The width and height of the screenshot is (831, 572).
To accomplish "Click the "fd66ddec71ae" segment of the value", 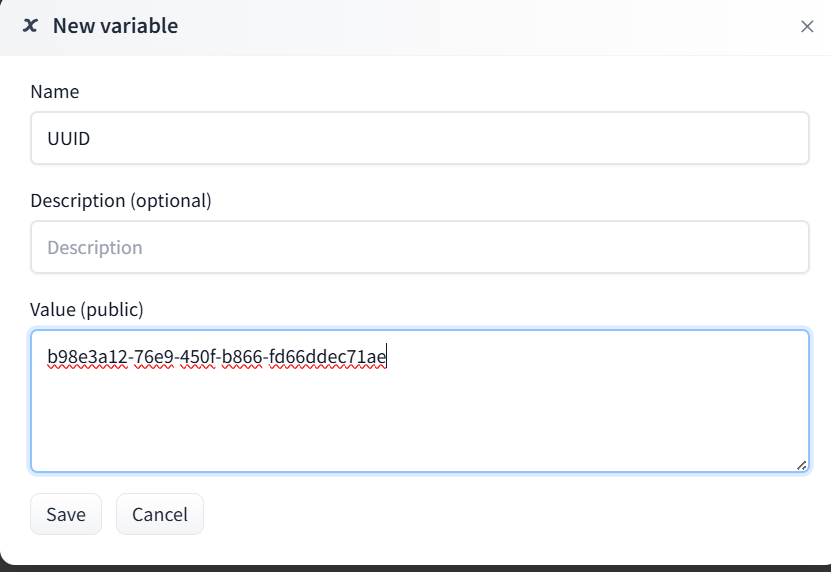I will [327, 357].
